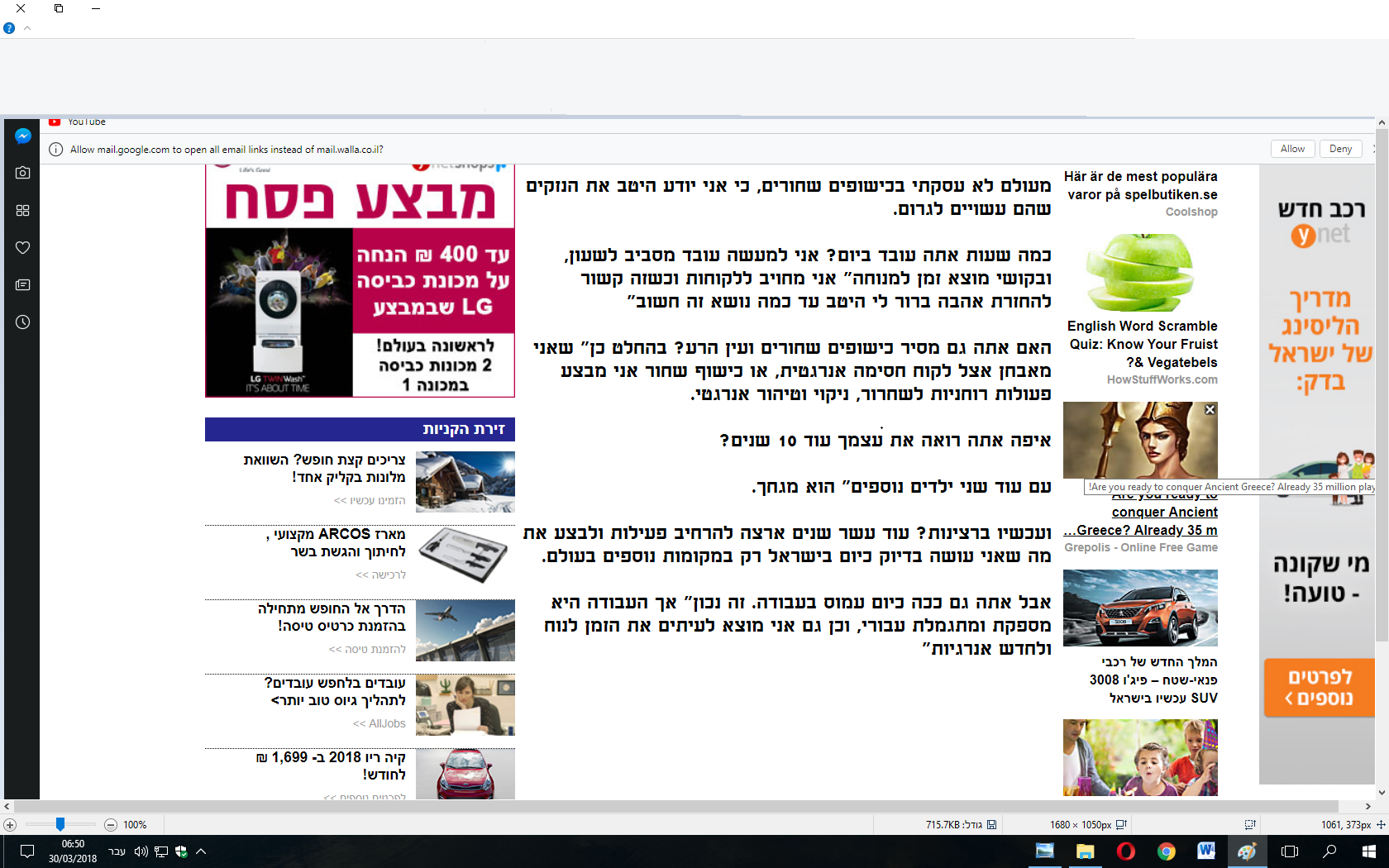Click the zoom out minus button
Viewport: 1389px width, 868px height.
(111, 825)
